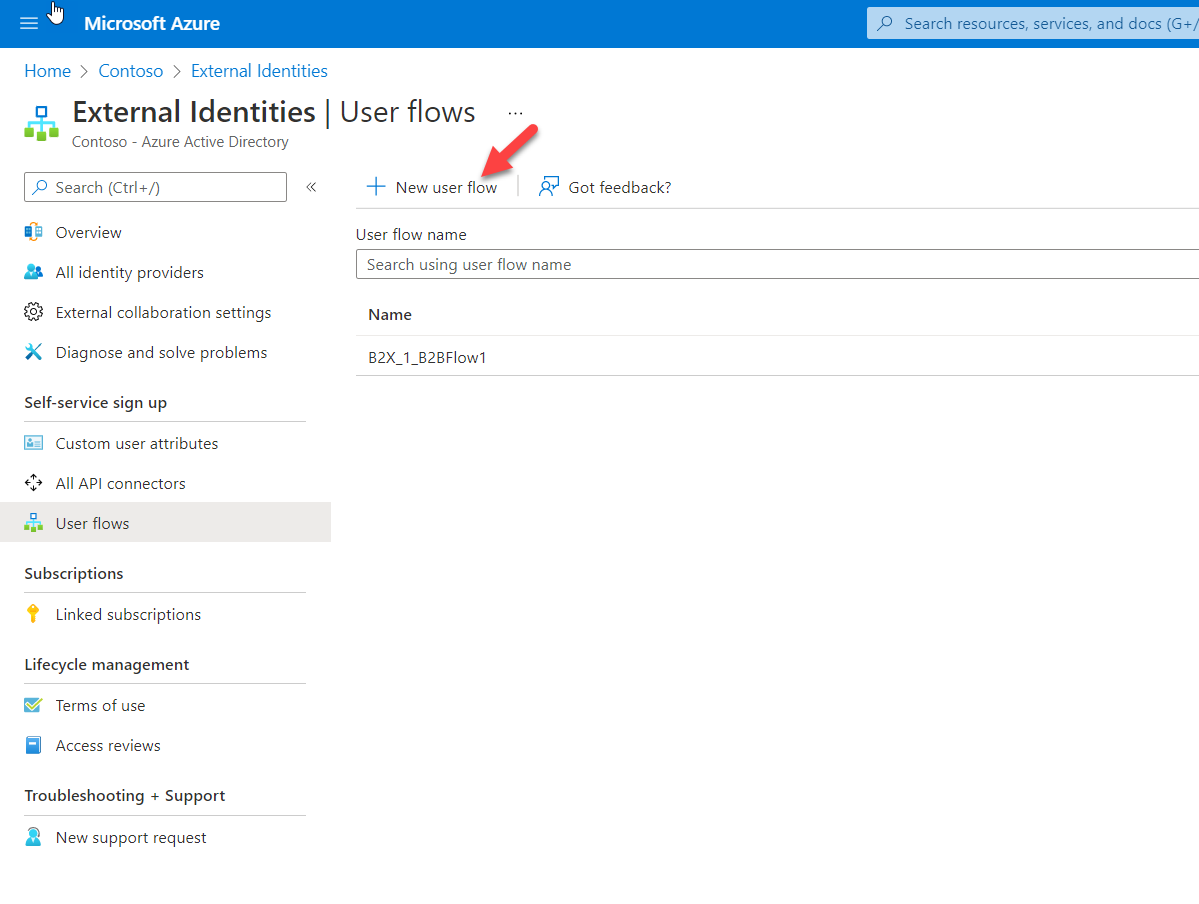Click the All identity providers people icon
This screenshot has height=904, width=1199.
click(34, 272)
